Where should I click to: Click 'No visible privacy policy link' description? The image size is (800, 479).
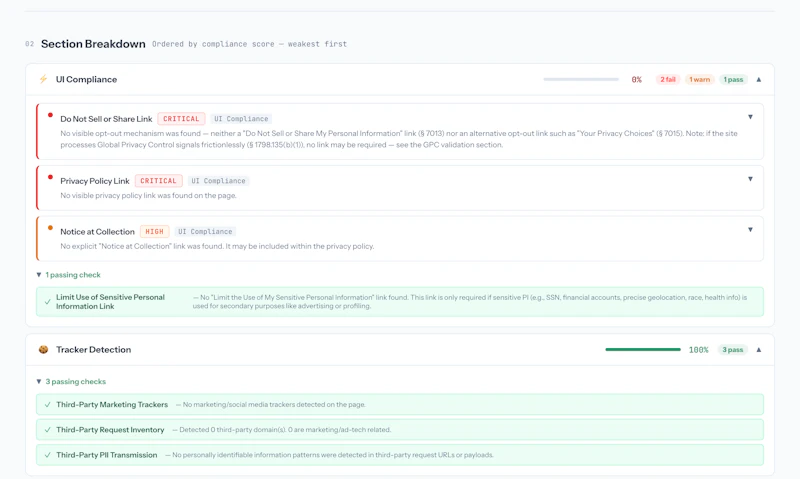point(148,195)
